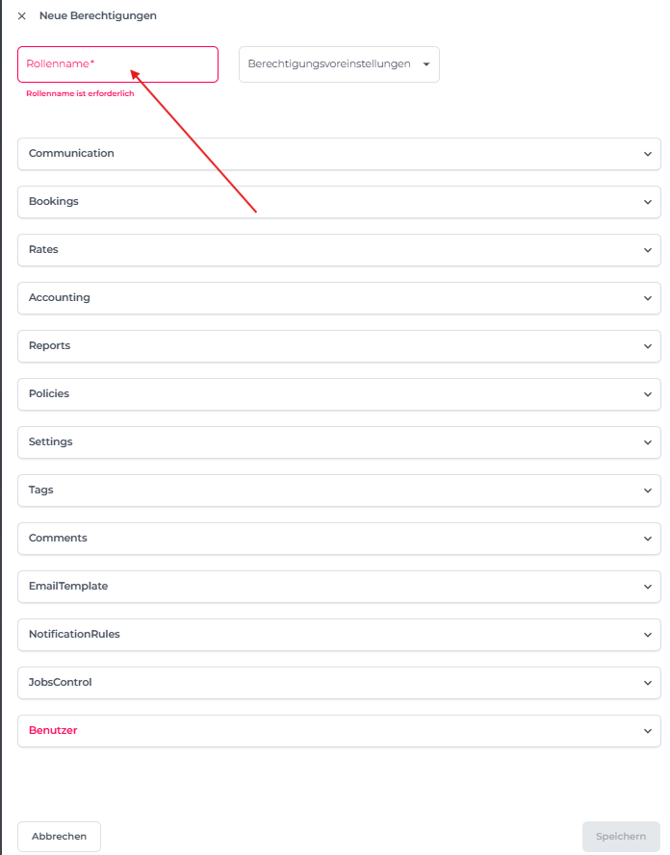Click the EmailTemplate chevron icon
Image resolution: width=670 pixels, height=855 pixels.
click(648, 587)
